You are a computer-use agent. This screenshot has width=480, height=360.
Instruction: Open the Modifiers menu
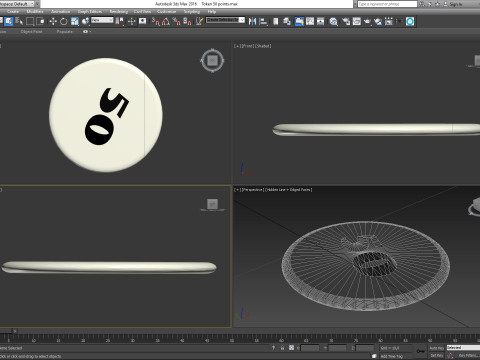pyautogui.click(x=35, y=12)
